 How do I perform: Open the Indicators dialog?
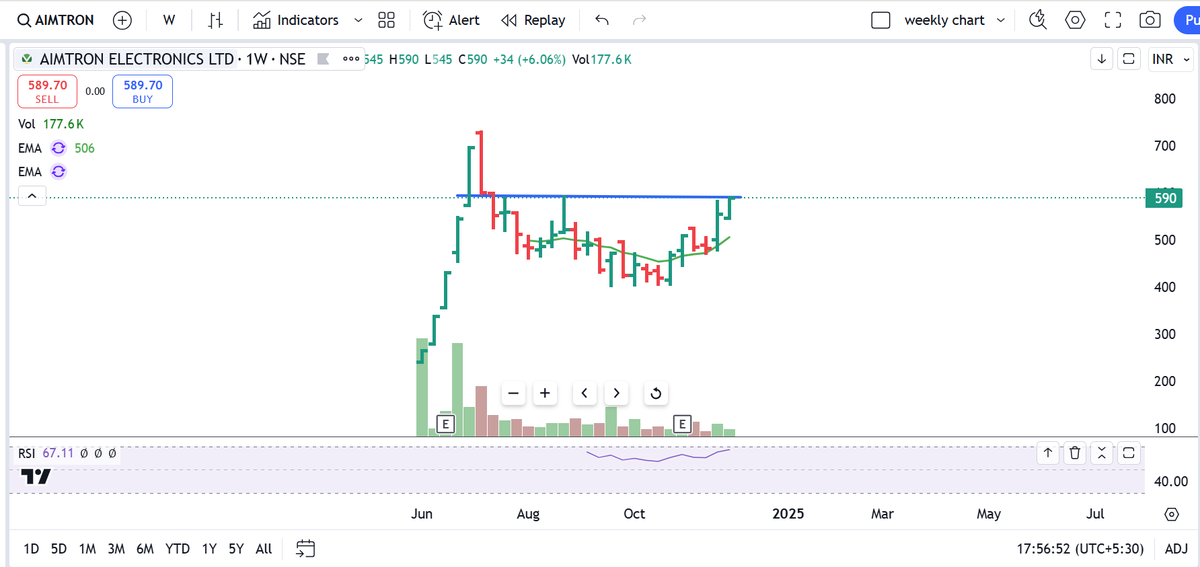[296, 20]
